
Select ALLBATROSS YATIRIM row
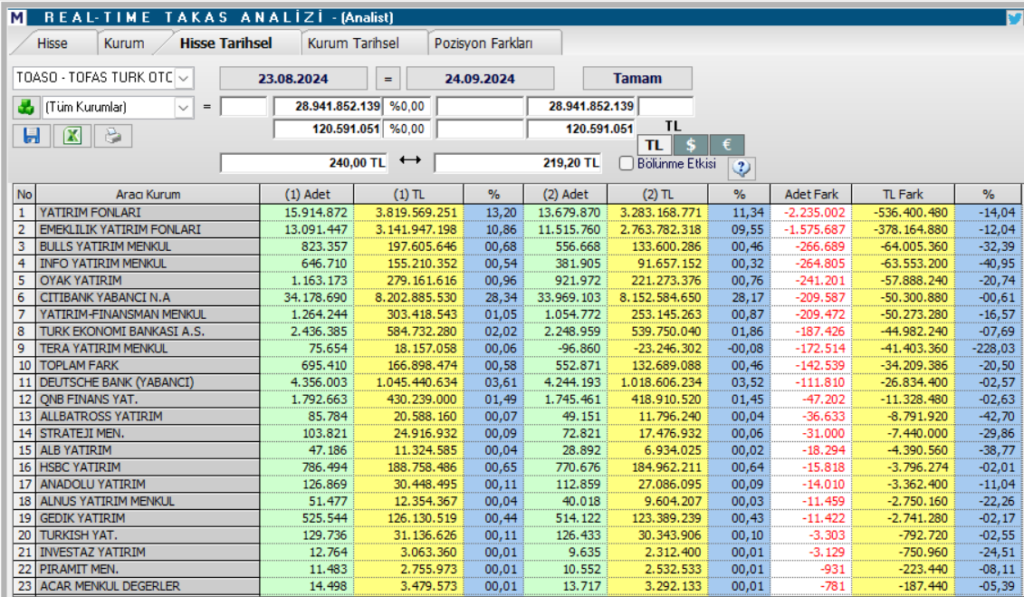pyautogui.click(x=517, y=416)
